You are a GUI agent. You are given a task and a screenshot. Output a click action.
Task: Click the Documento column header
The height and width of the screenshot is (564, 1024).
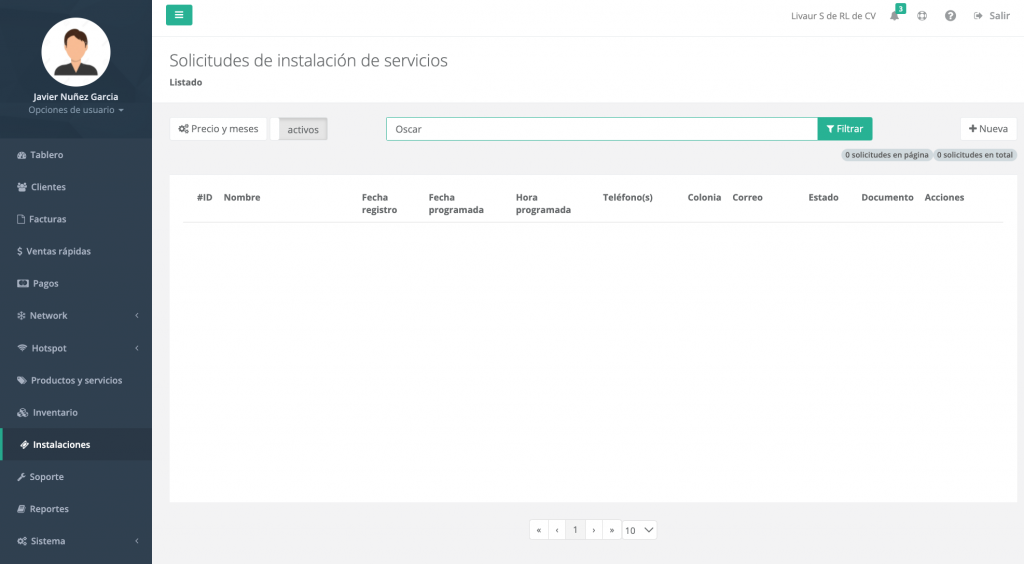[887, 197]
